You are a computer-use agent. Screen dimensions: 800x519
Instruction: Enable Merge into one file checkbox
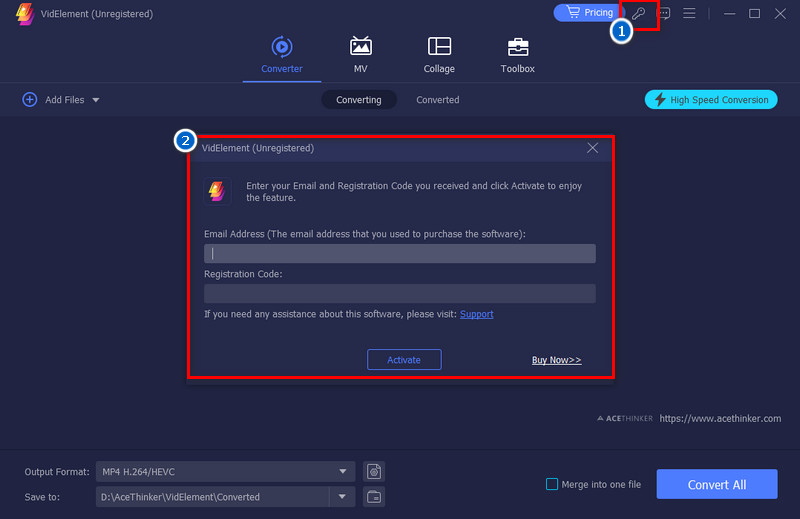tap(552, 484)
